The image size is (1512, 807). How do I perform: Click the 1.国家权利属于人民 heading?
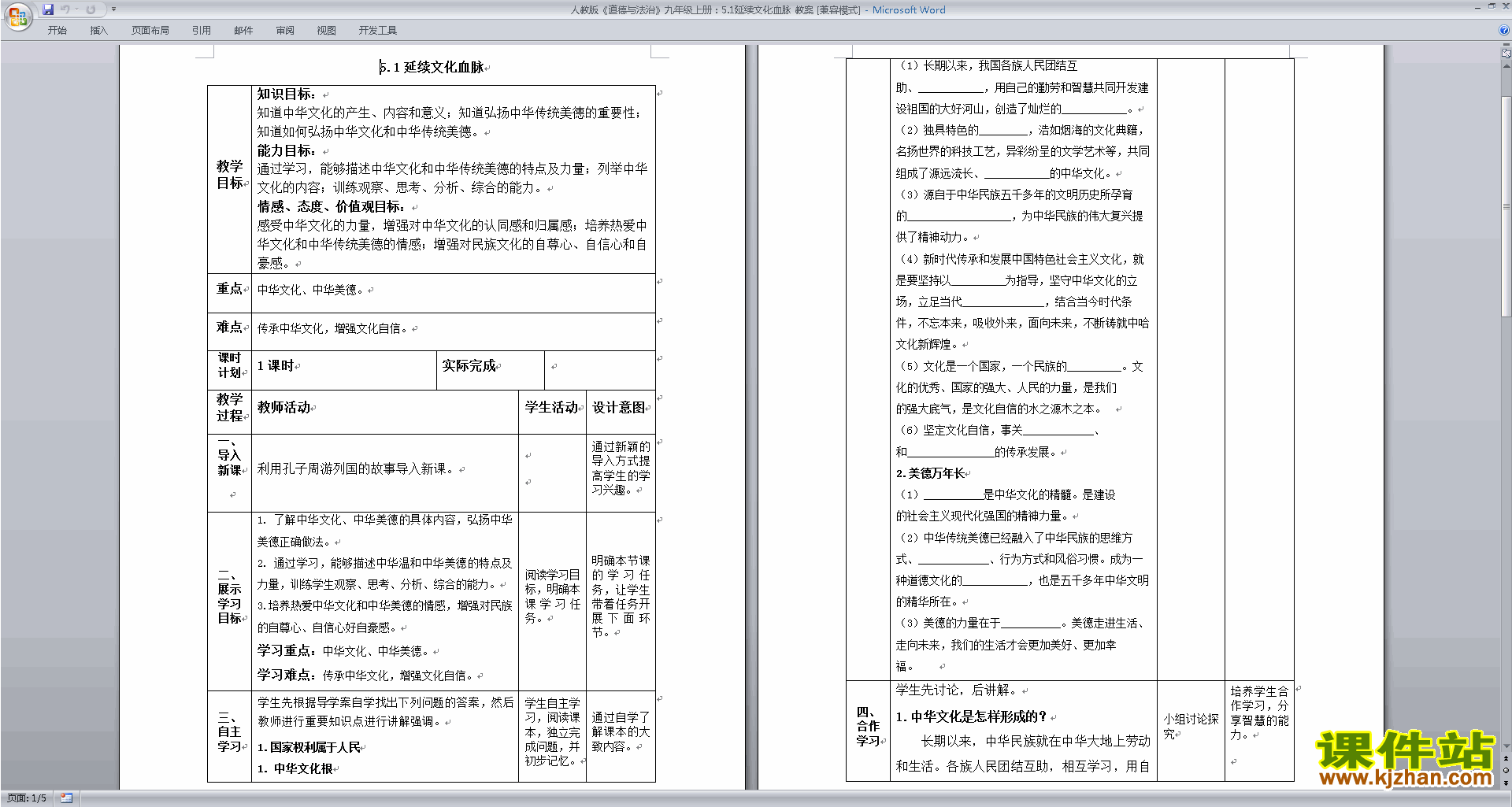coord(309,748)
